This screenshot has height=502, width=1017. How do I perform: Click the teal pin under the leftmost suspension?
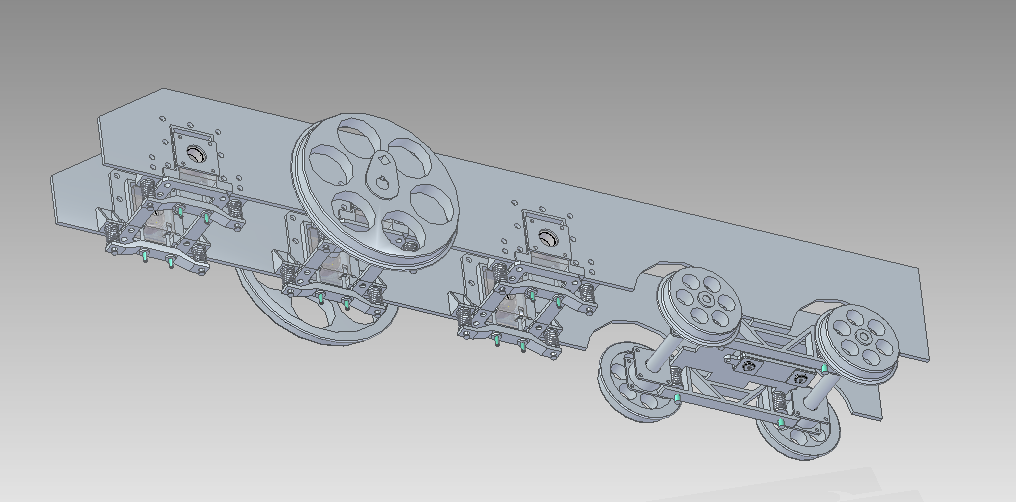(x=146, y=258)
